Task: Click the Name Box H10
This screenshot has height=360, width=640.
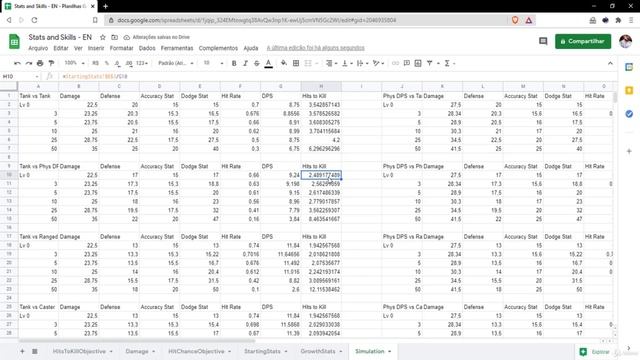Action: point(20,76)
